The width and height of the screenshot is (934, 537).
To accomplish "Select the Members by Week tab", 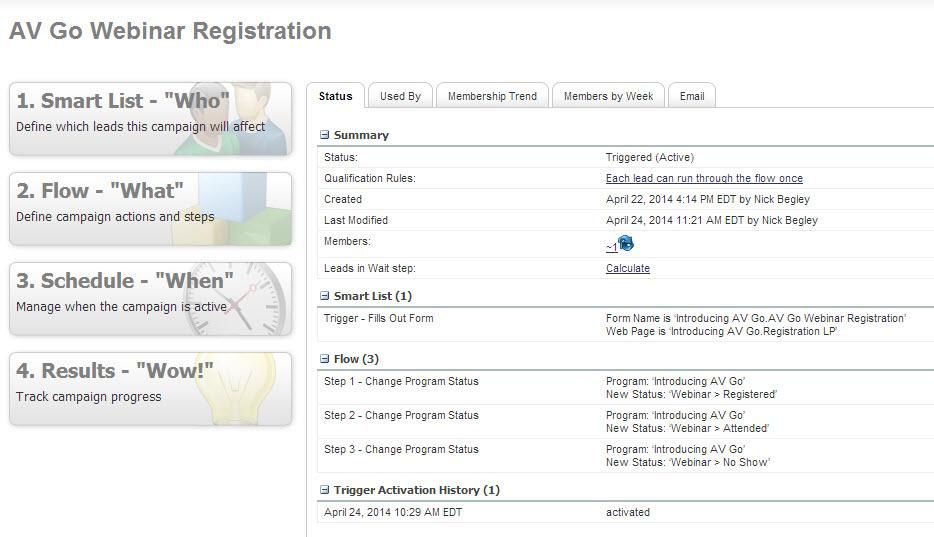I will point(608,96).
